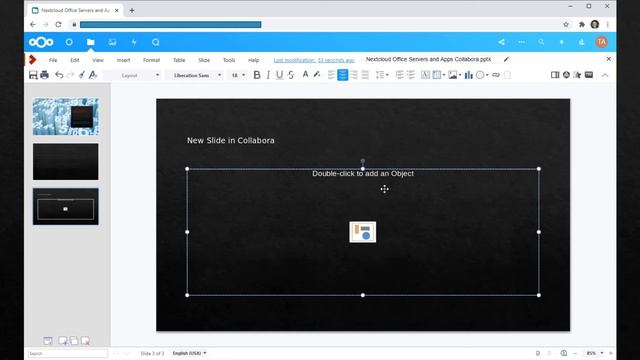Click the New Slide in Collabora title
The height and width of the screenshot is (360, 640).
click(231, 140)
